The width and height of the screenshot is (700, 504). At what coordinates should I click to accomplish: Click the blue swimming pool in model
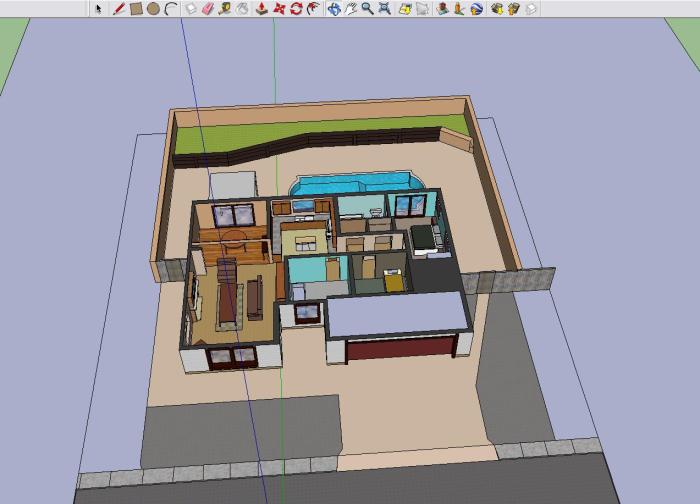355,184
